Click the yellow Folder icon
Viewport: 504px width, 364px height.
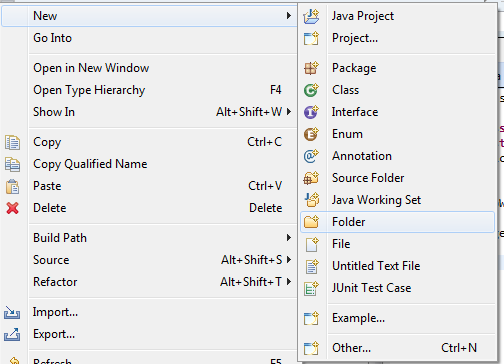(311, 222)
